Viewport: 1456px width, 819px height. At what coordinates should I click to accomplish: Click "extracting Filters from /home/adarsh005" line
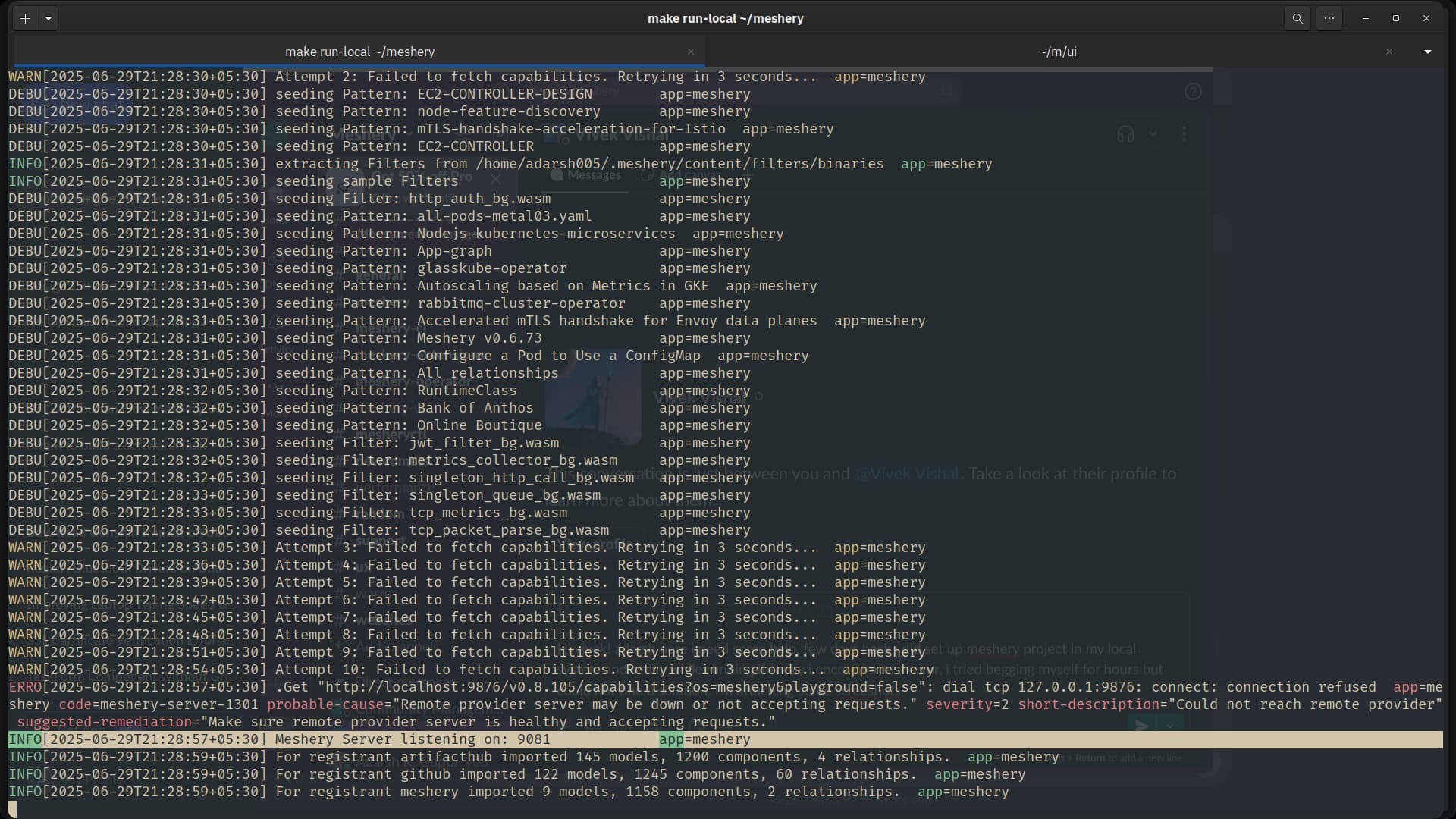pyautogui.click(x=500, y=164)
